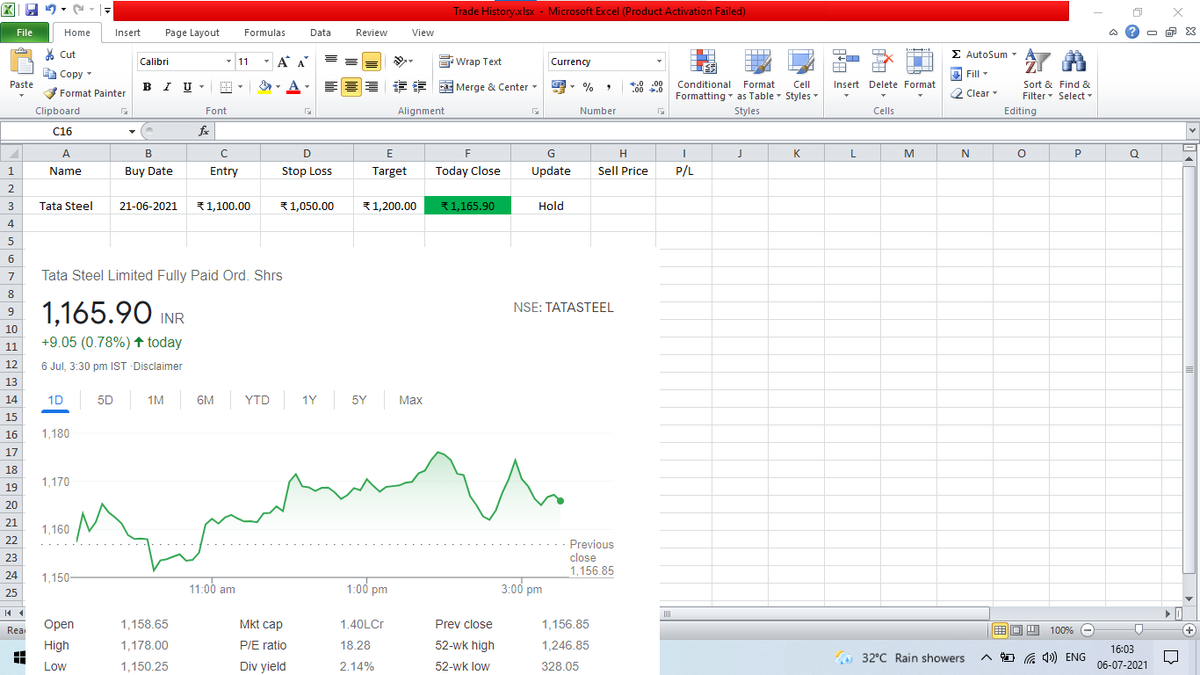
Task: Switch to the Page Layout tab
Action: tap(192, 33)
